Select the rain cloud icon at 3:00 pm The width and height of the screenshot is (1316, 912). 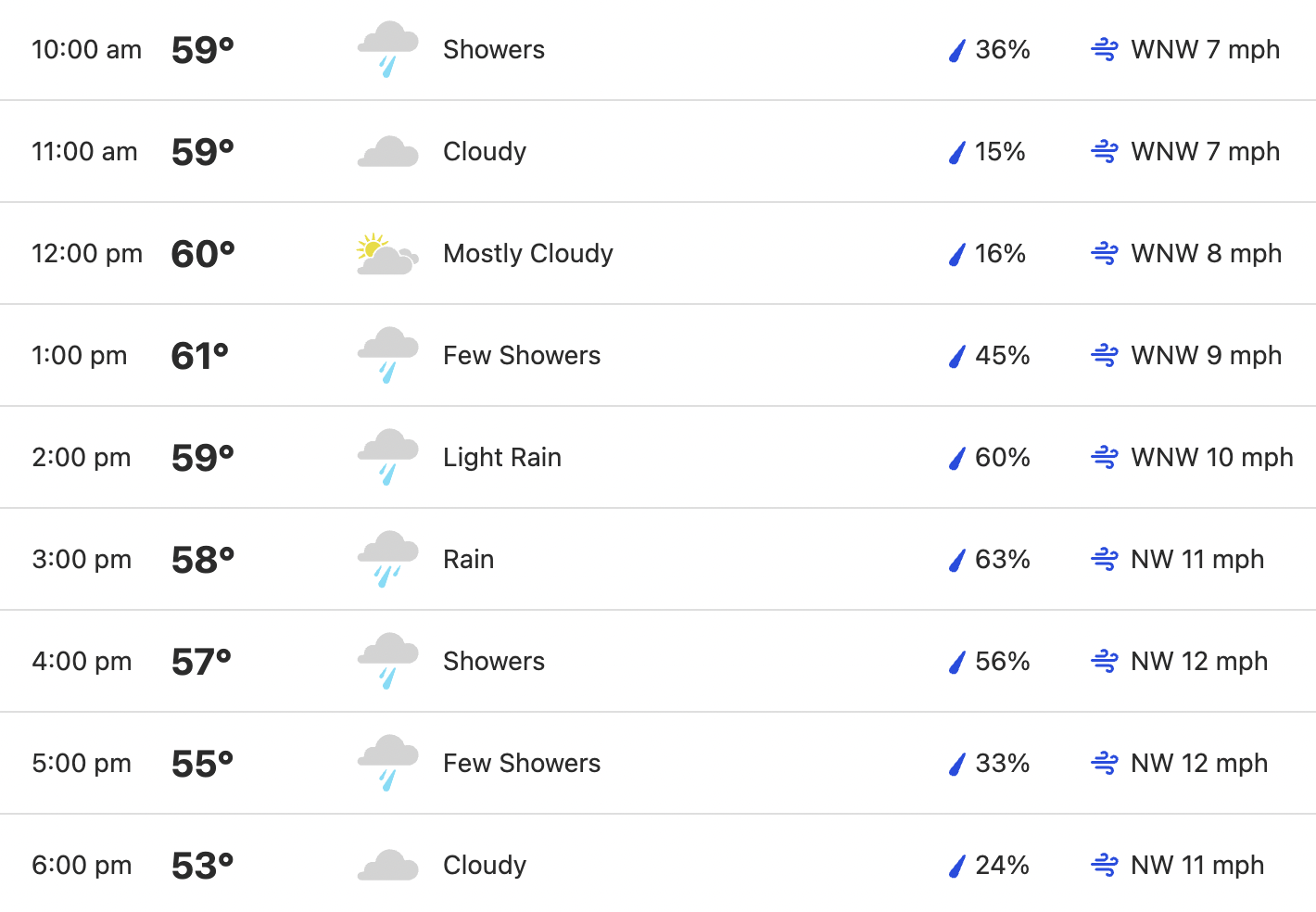click(x=387, y=560)
